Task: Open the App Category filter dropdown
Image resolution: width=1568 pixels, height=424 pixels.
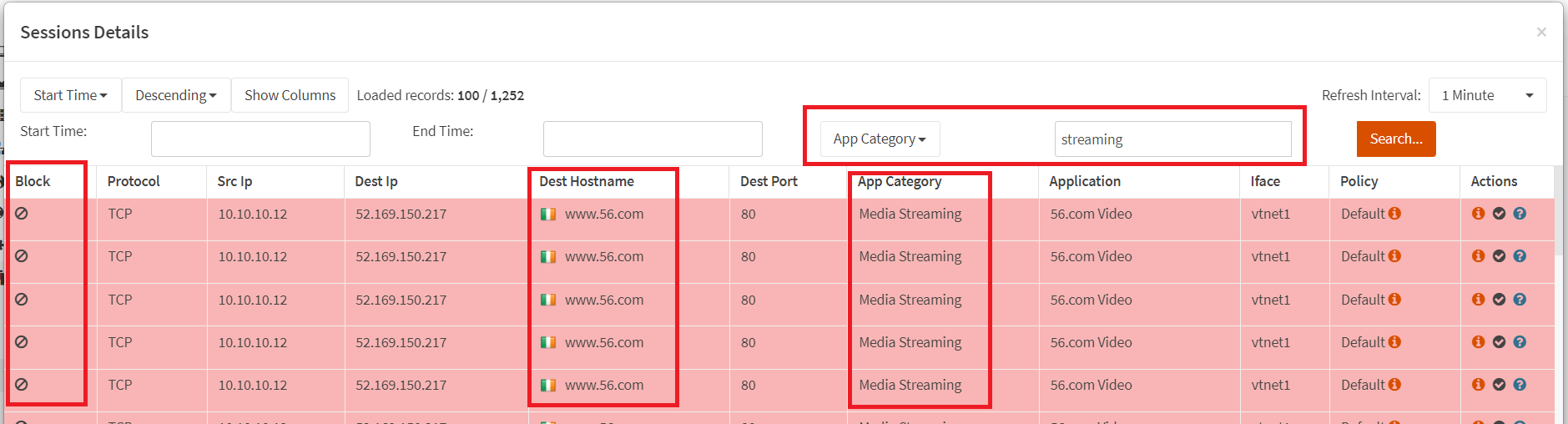Action: [880, 139]
